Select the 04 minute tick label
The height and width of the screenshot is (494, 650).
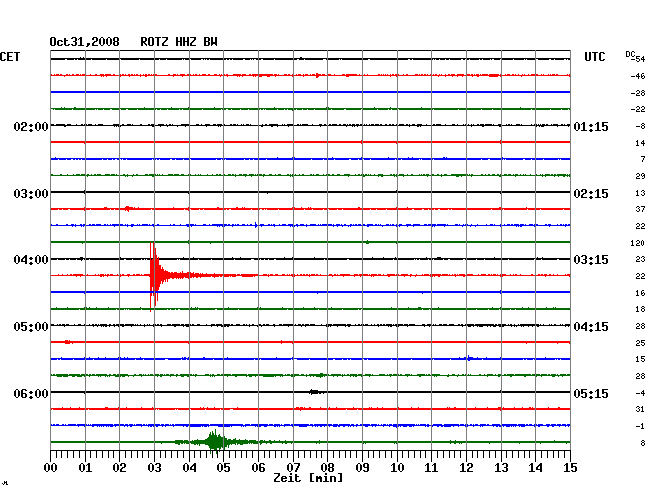point(189,468)
